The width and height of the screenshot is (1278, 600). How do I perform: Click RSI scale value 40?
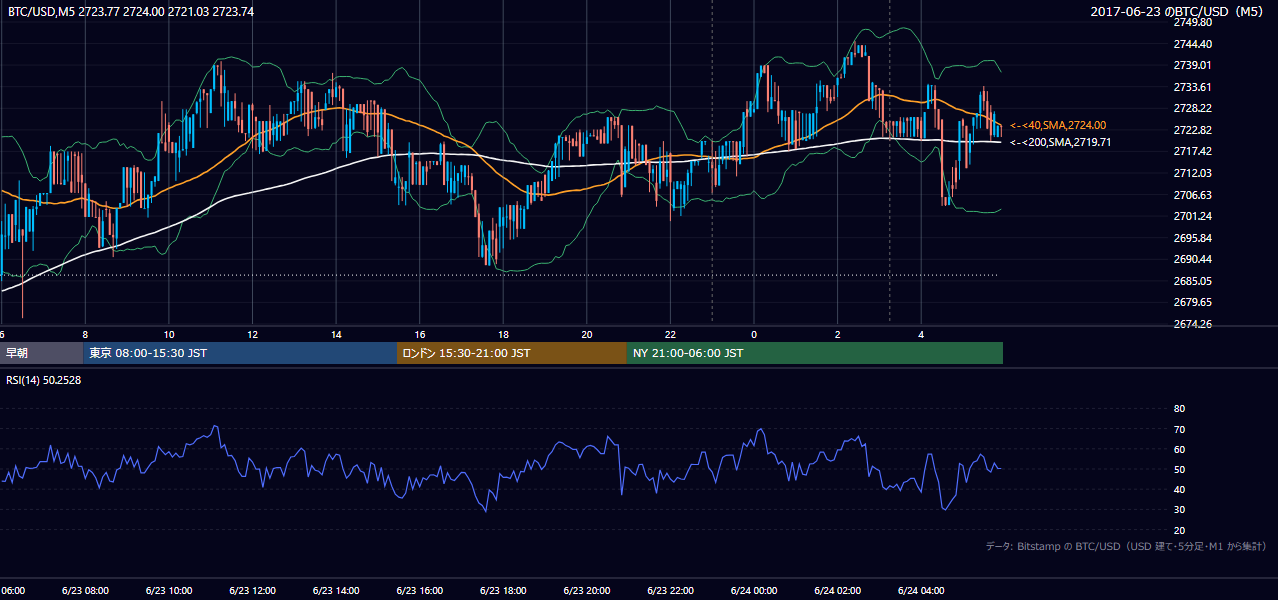[1179, 489]
